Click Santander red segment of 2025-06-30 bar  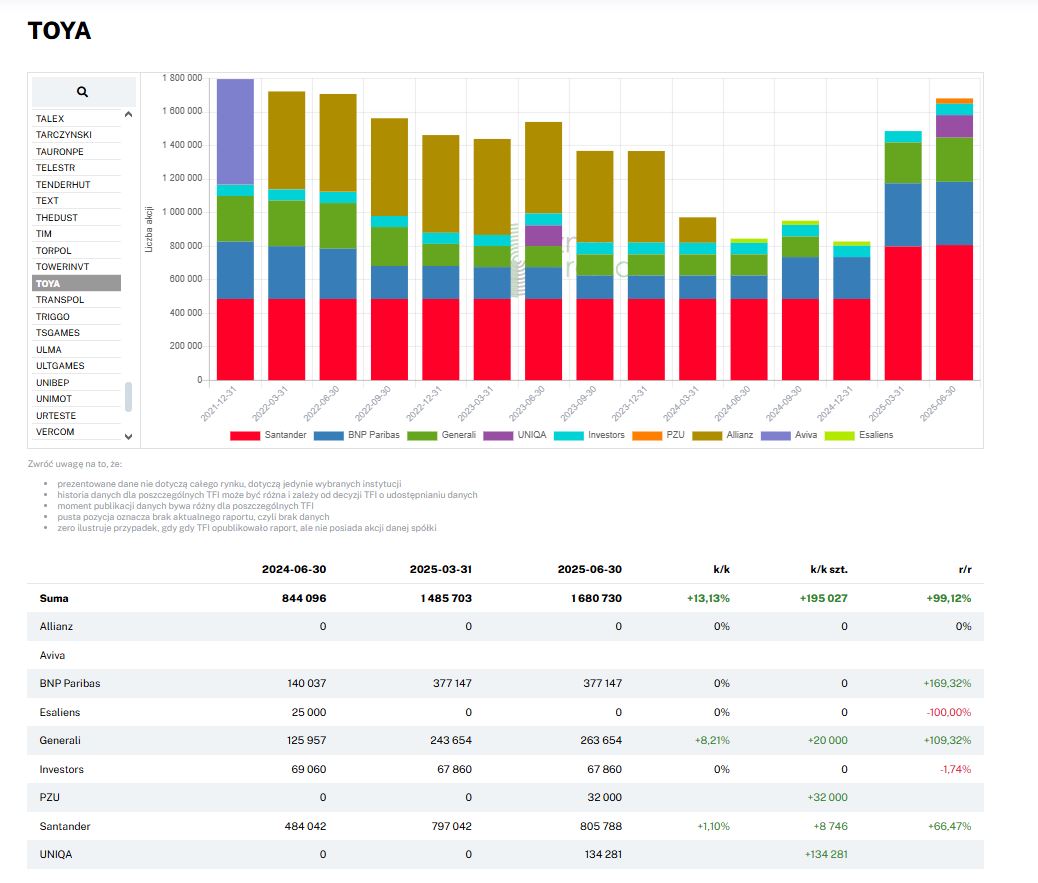tap(954, 312)
